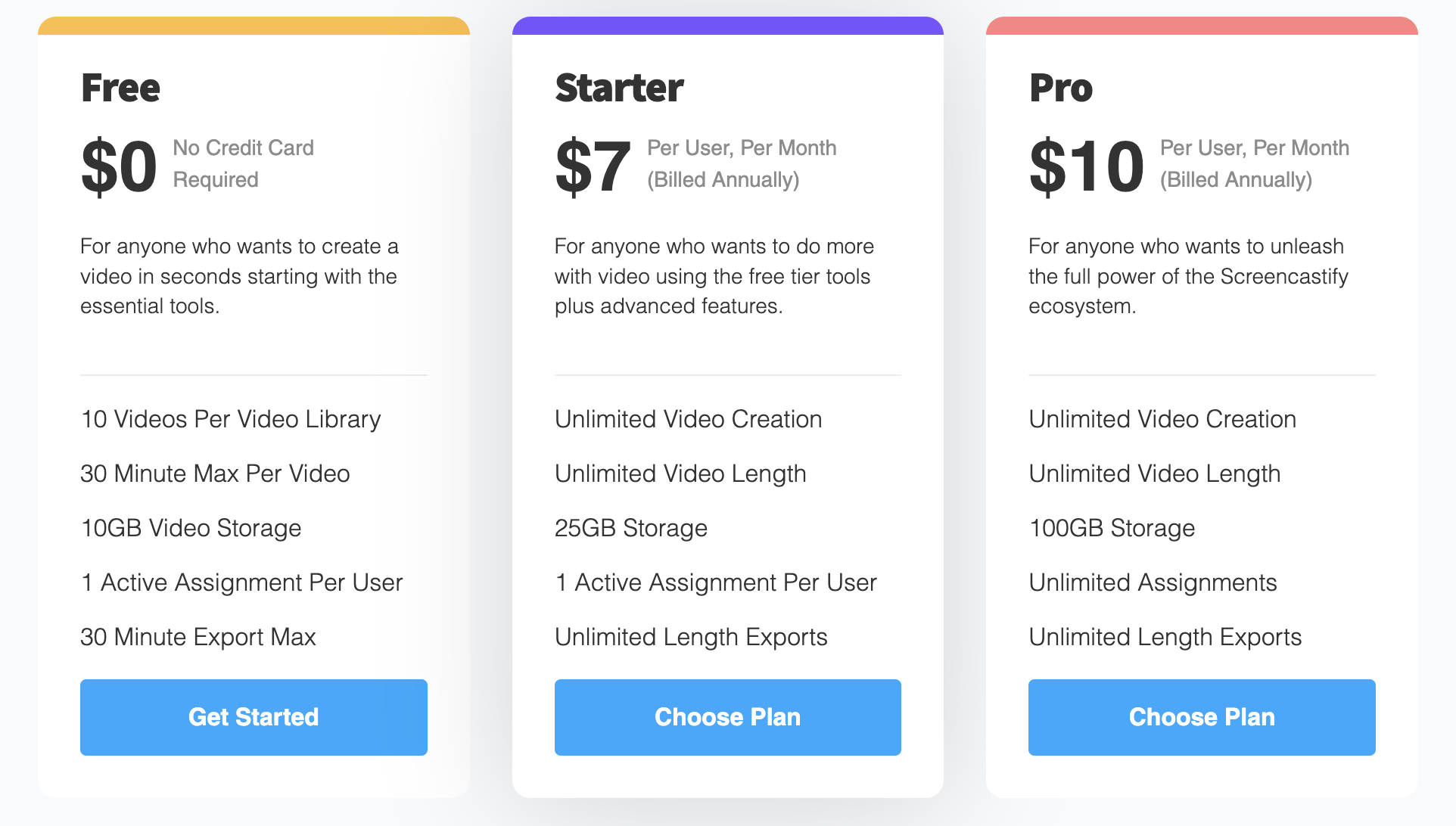Image resolution: width=1456 pixels, height=826 pixels.
Task: Select '10 Videos Per Video Library' feature
Action: tap(231, 419)
